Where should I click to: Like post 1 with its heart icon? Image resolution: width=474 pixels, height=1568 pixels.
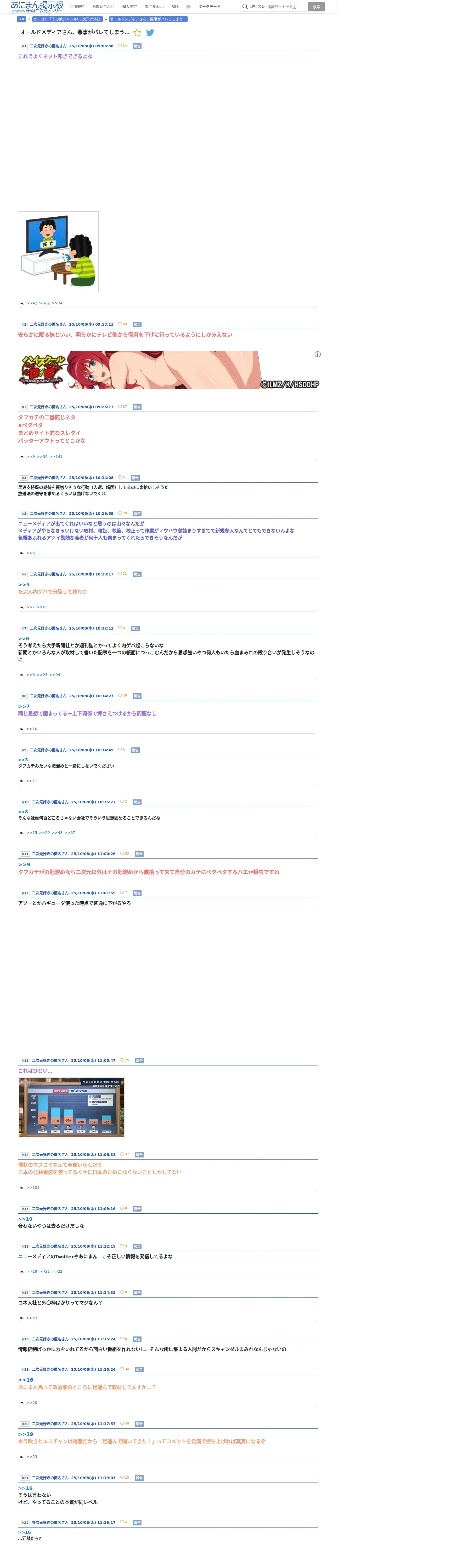(x=120, y=46)
